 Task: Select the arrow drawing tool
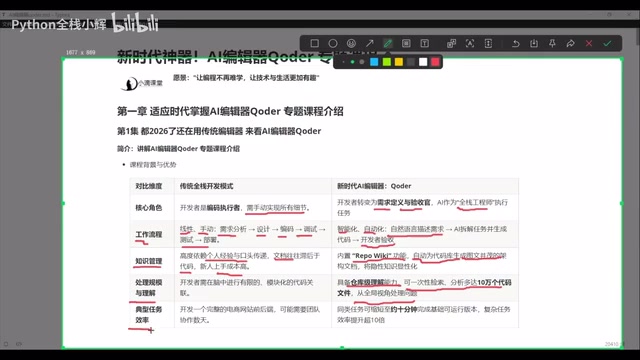pos(370,43)
